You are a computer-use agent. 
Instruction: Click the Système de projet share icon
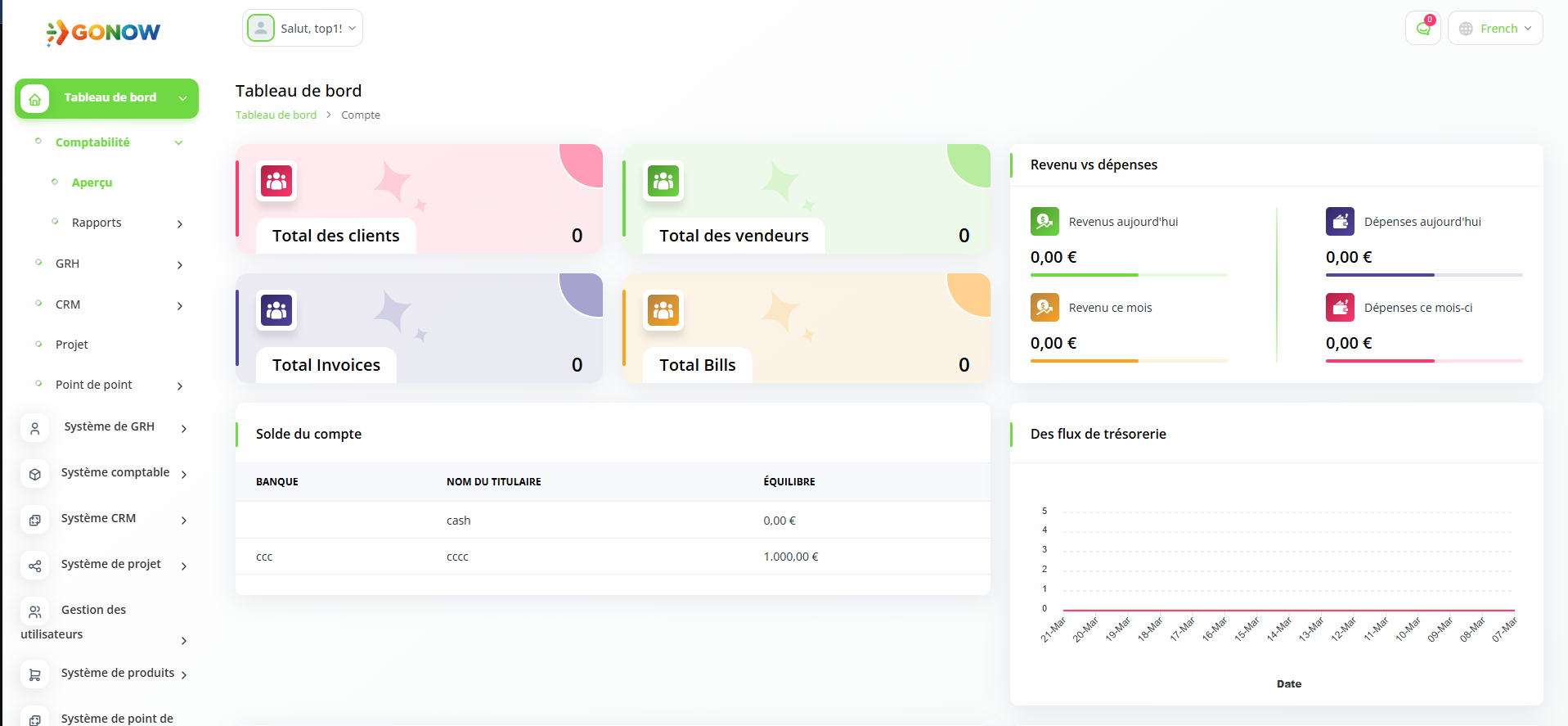[34, 566]
